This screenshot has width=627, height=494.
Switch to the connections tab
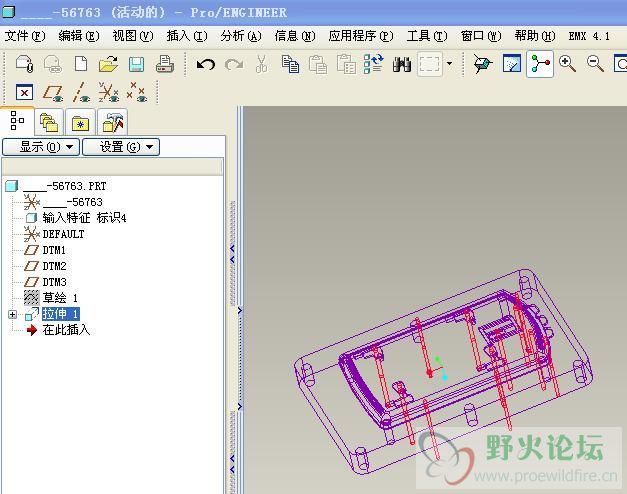(x=112, y=122)
